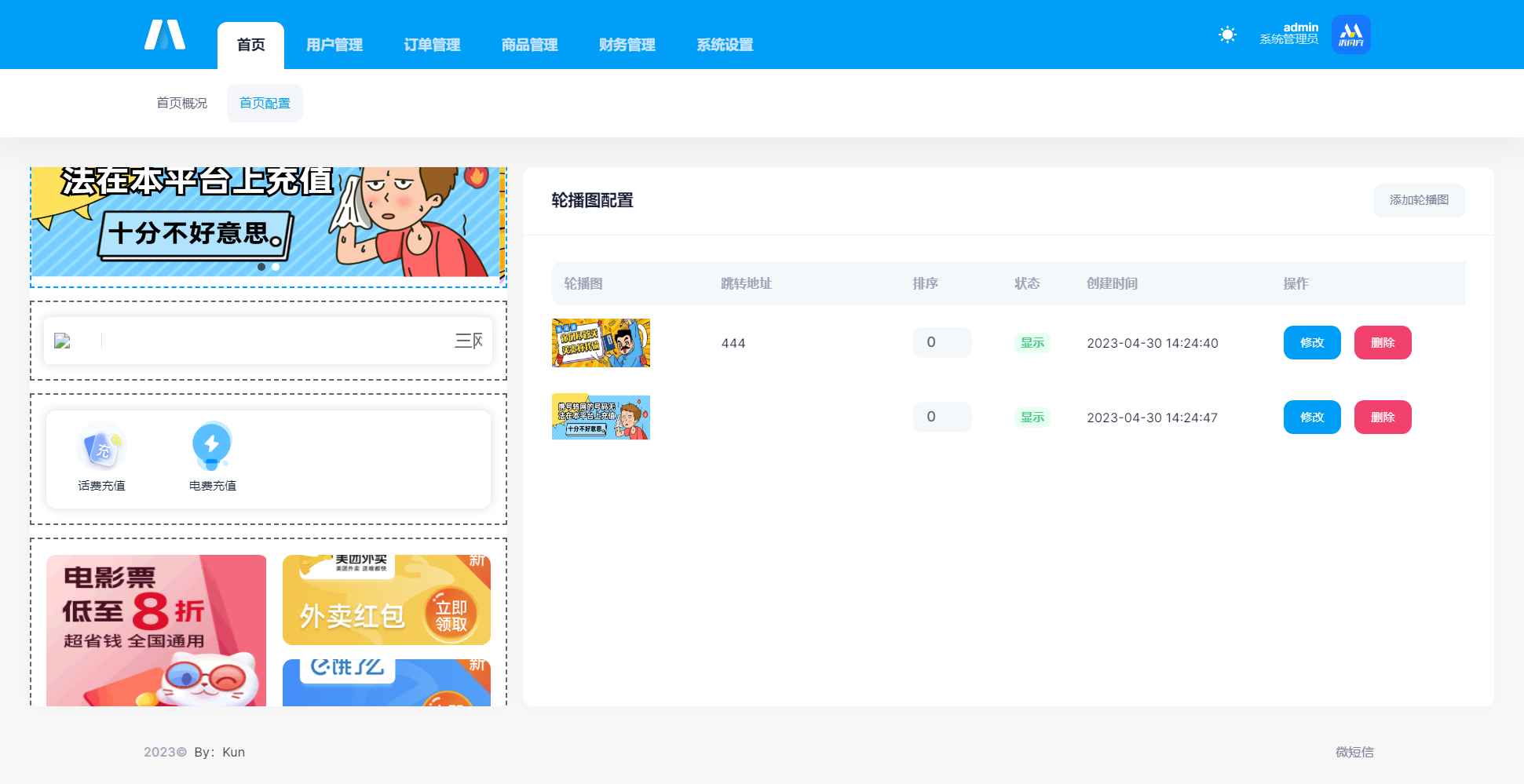The image size is (1524, 784).
Task: Select the 系统设置 menu item
Action: click(x=724, y=45)
